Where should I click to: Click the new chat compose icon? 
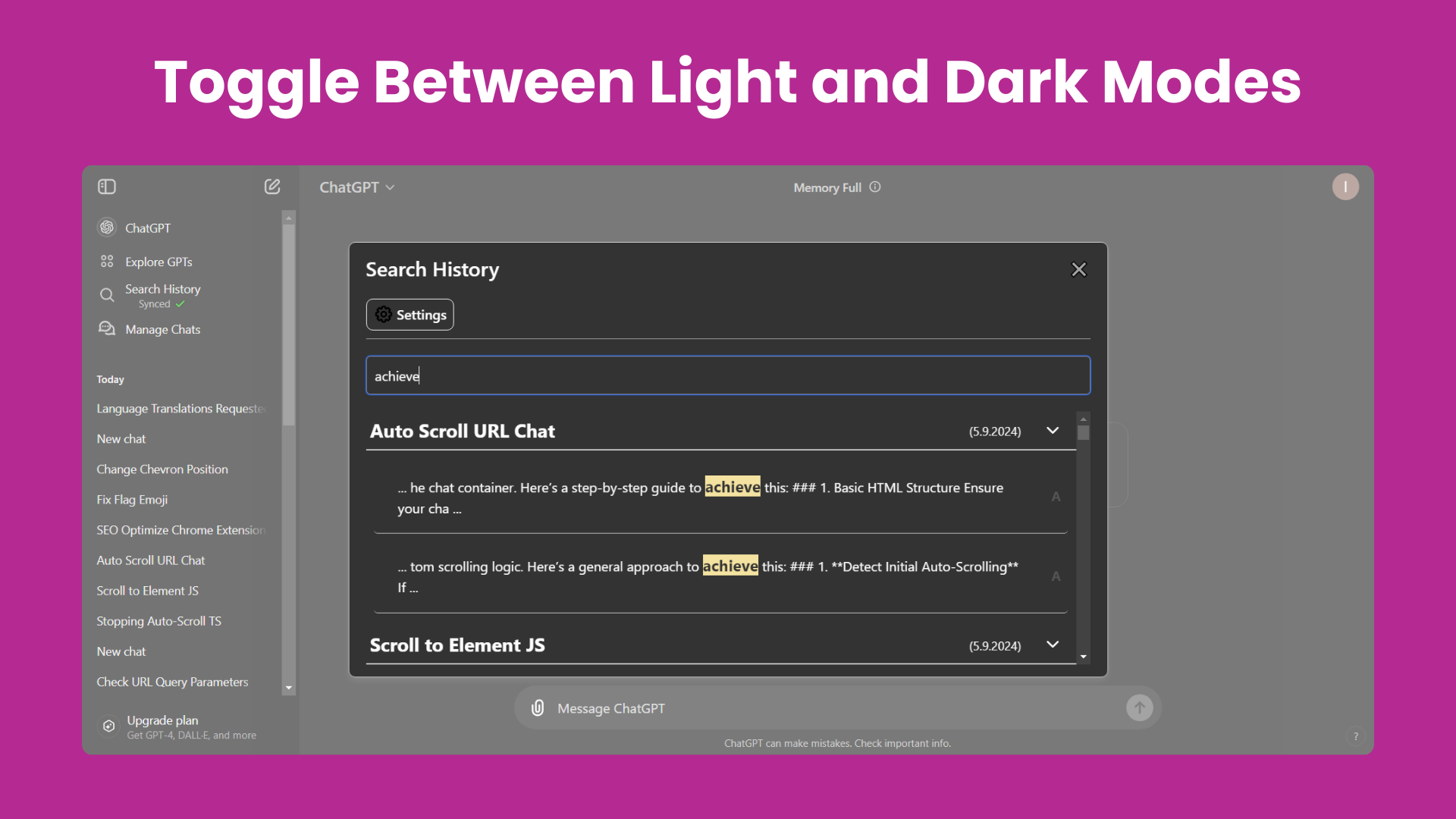pyautogui.click(x=272, y=187)
